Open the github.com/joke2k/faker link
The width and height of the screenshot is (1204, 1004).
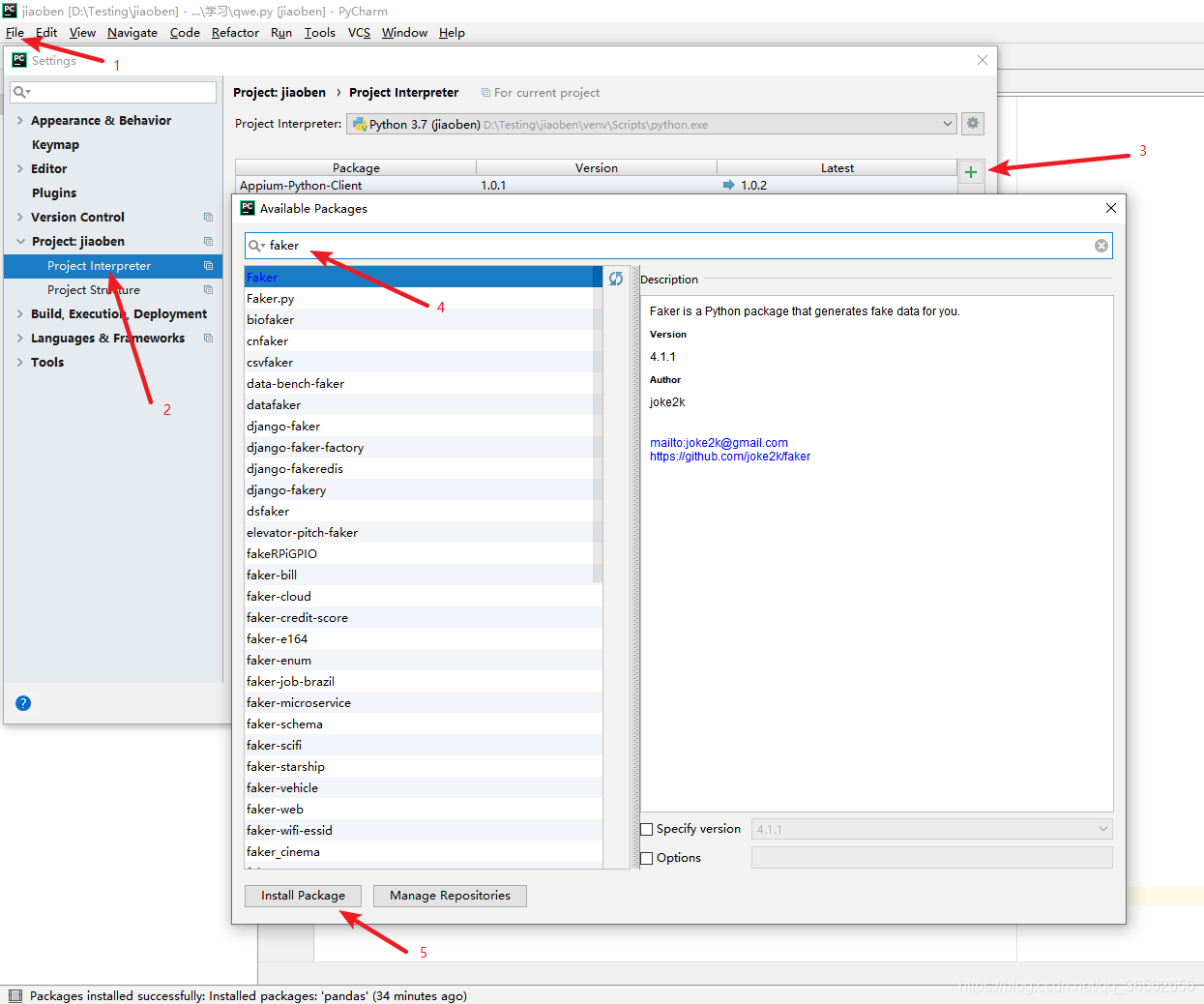coord(730,457)
